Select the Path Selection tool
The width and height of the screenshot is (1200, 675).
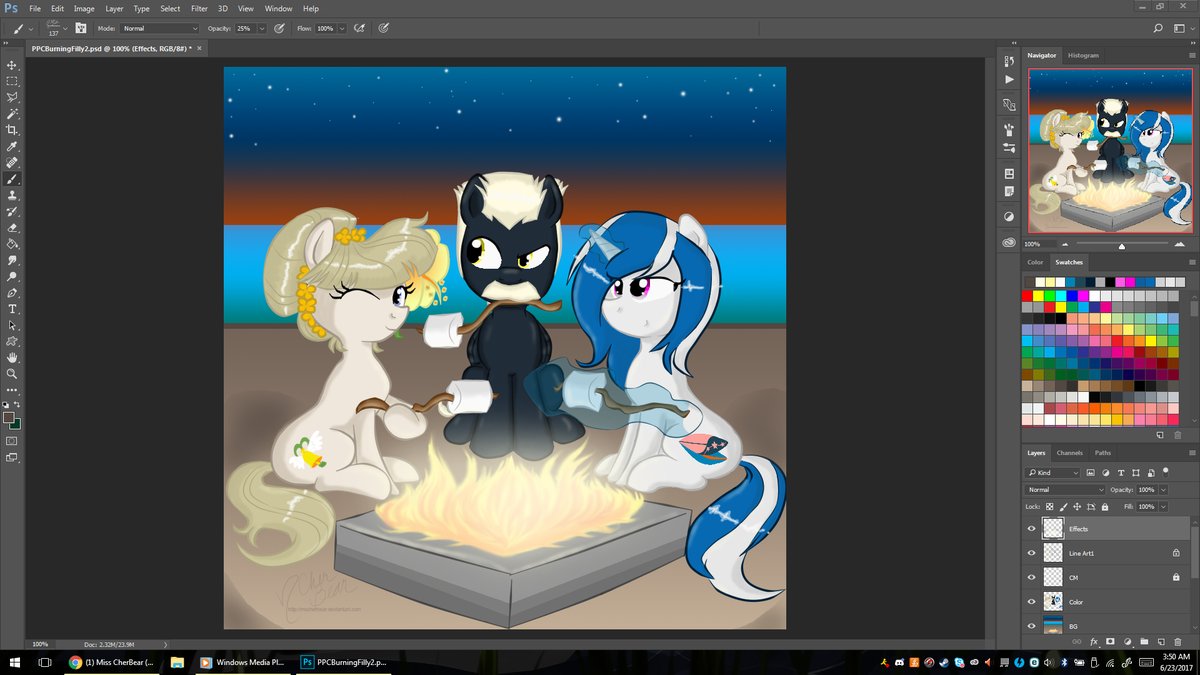[x=12, y=325]
